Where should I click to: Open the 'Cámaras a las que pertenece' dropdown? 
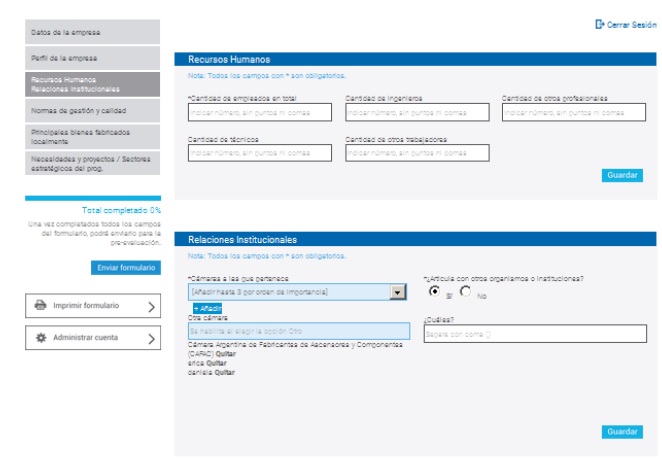pyautogui.click(x=398, y=291)
